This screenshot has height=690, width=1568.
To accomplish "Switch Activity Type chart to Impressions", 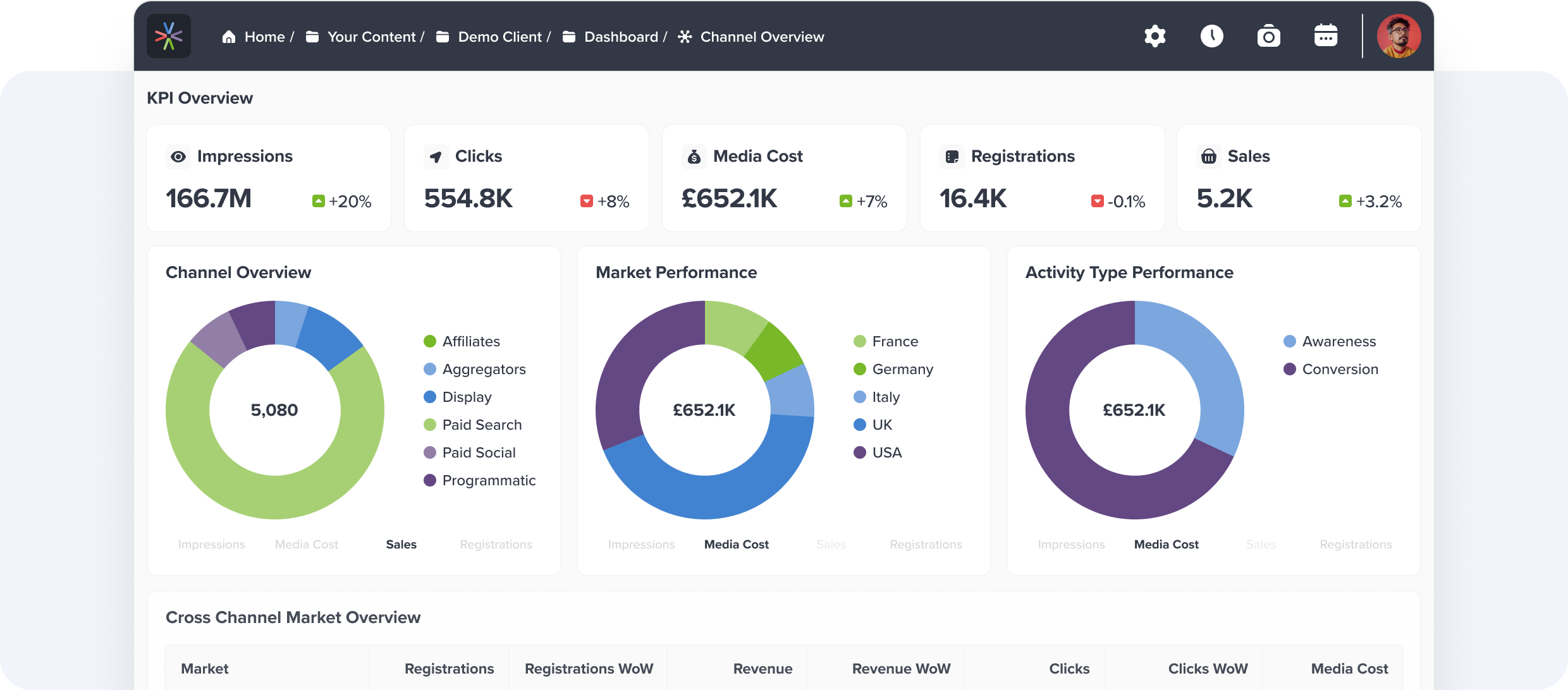I will 1071,544.
